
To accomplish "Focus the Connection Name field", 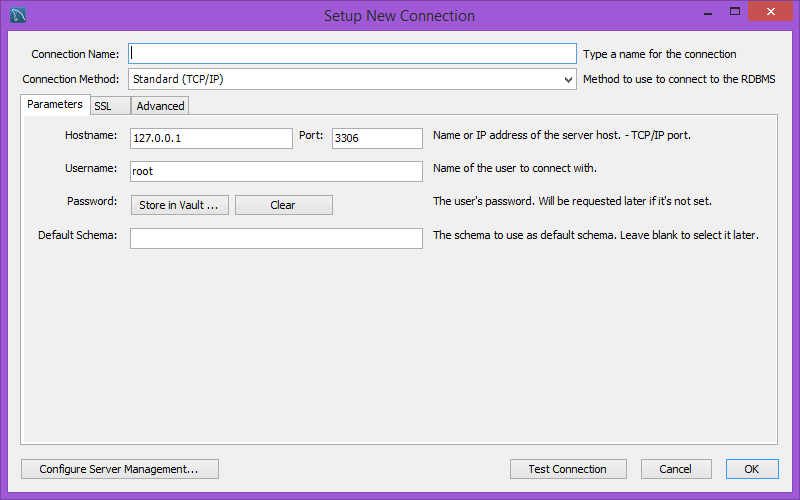I will pyautogui.click(x=352, y=54).
